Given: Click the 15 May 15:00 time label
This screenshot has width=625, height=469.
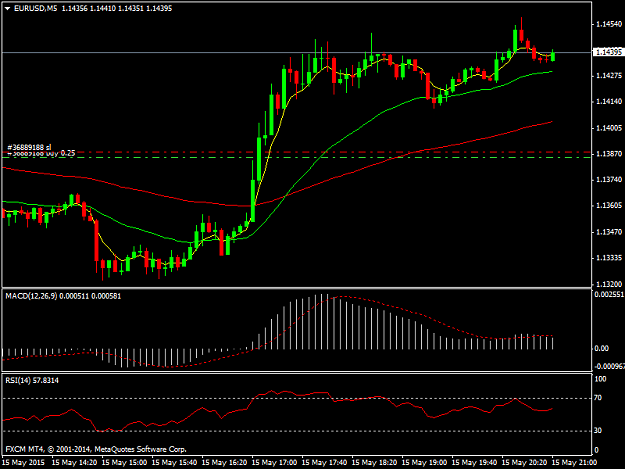Looking at the screenshot, I should pos(124,463).
